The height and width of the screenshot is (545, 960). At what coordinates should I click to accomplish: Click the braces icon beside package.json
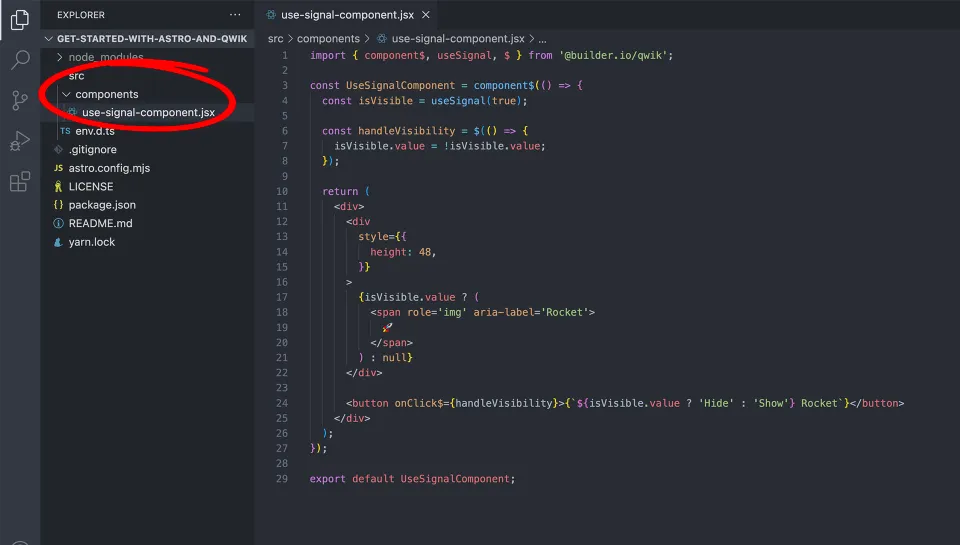58,205
